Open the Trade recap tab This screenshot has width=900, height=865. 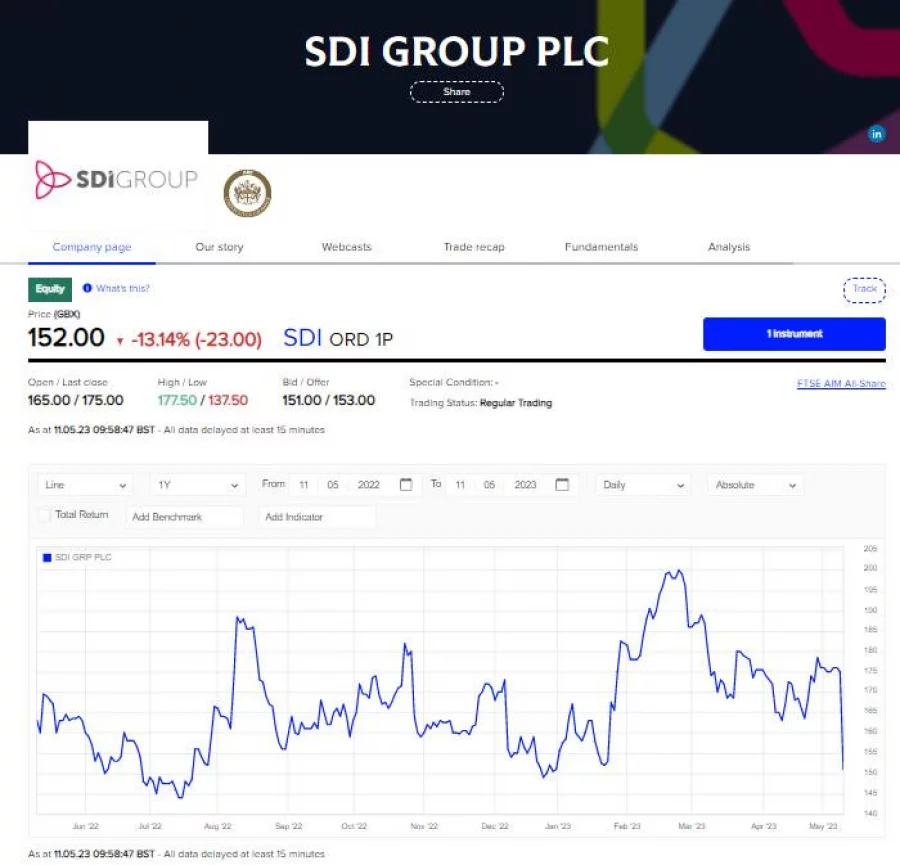474,247
